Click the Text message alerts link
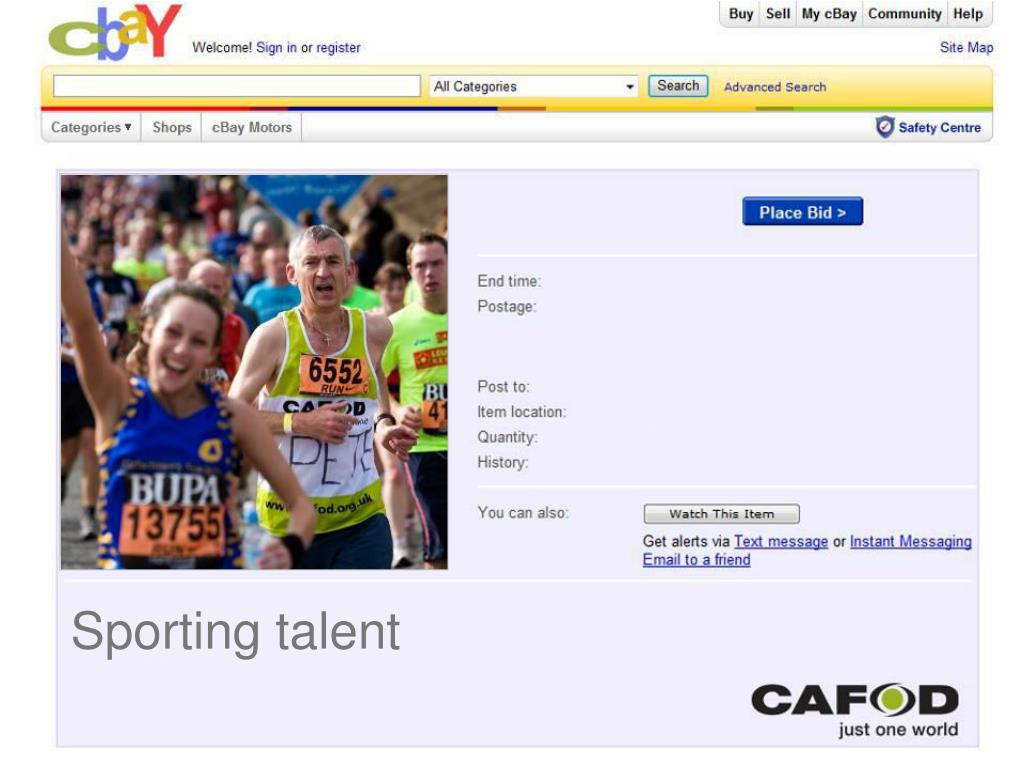 781,541
